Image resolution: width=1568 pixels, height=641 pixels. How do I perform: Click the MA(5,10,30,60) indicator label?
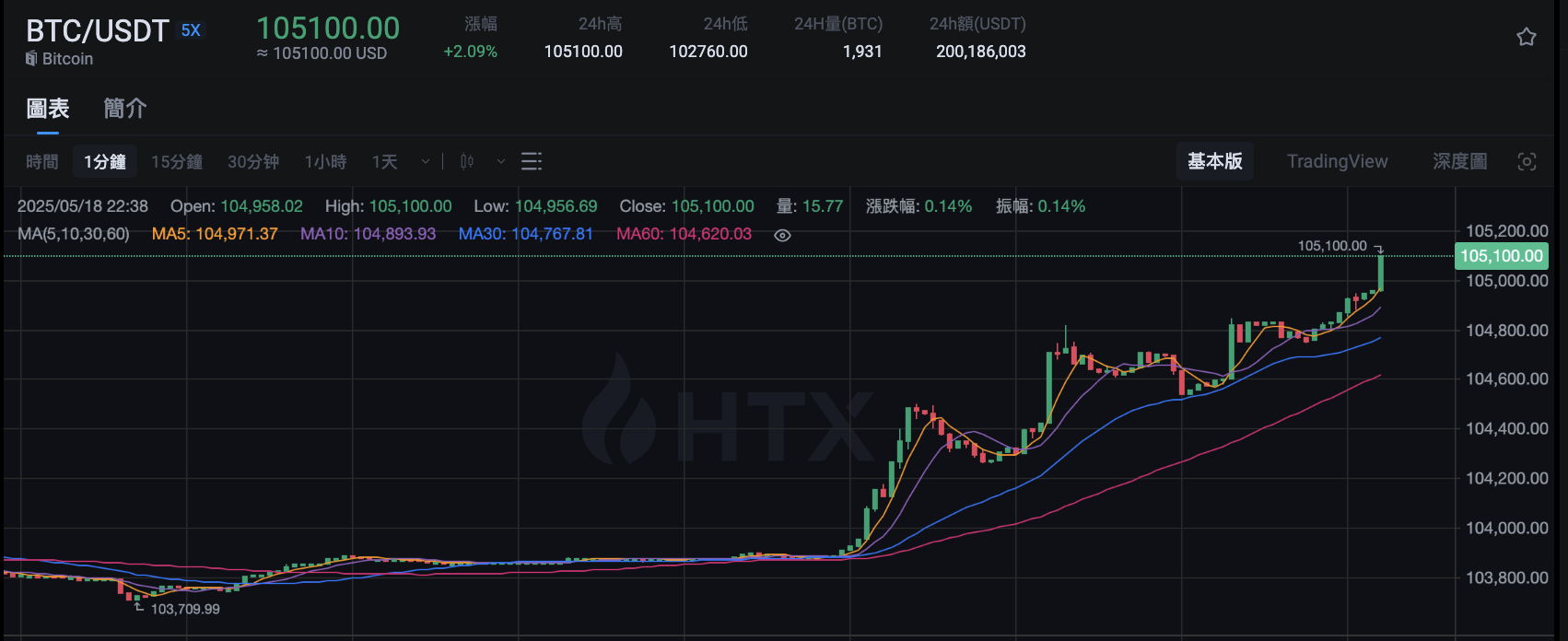tap(74, 234)
